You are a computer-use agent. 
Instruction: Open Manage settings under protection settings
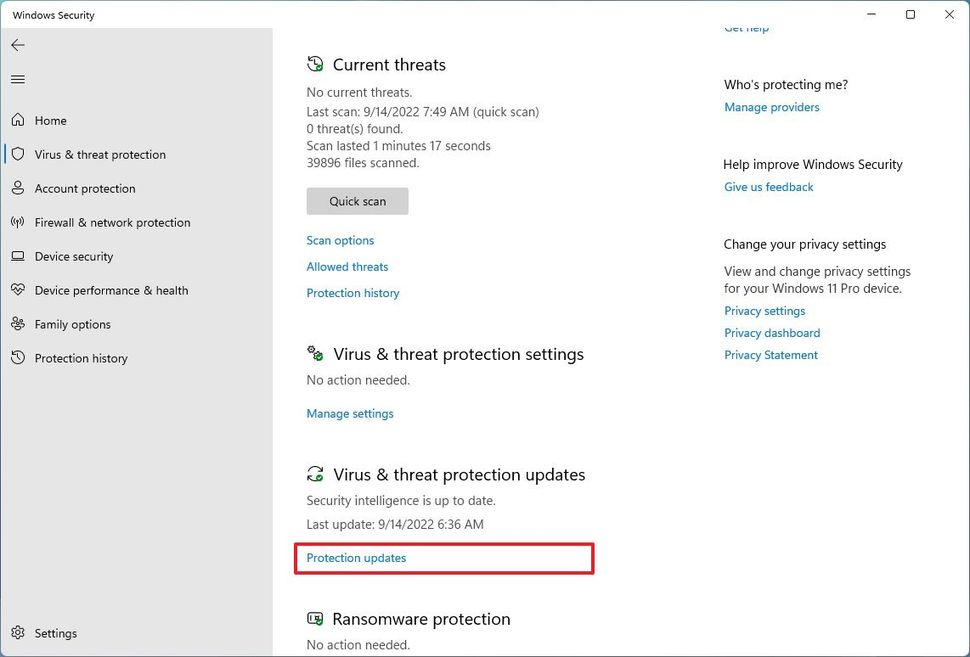(x=350, y=413)
